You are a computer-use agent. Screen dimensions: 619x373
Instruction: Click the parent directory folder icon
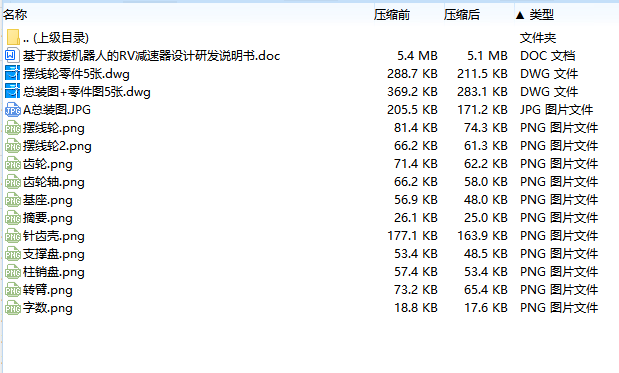pyautogui.click(x=13, y=37)
